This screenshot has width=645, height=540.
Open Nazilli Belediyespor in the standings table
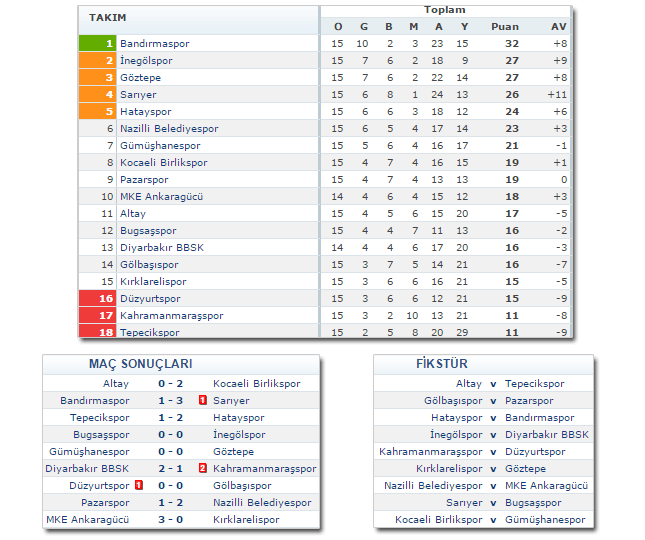click(168, 129)
